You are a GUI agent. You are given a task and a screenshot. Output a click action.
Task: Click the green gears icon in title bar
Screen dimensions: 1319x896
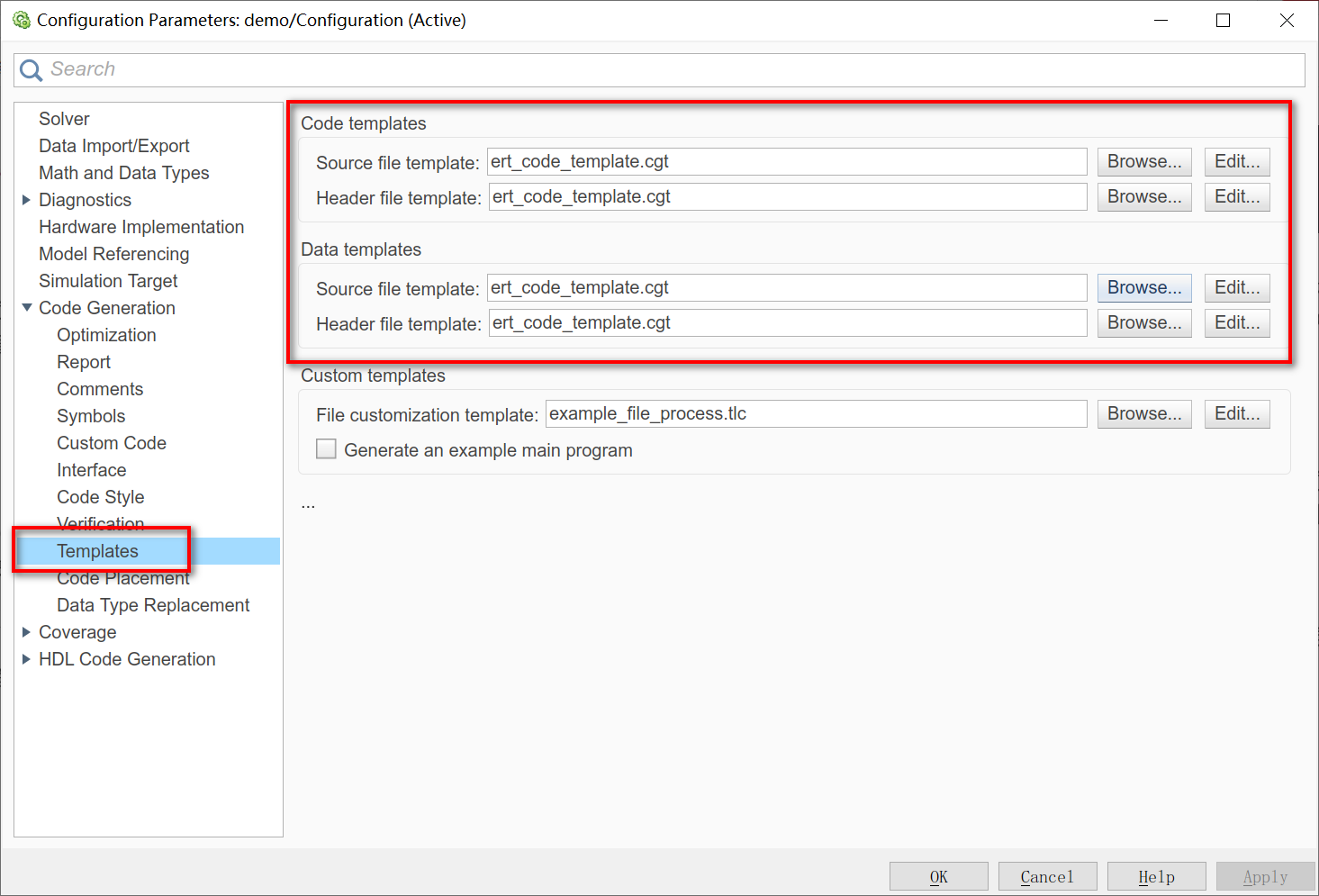[22, 19]
